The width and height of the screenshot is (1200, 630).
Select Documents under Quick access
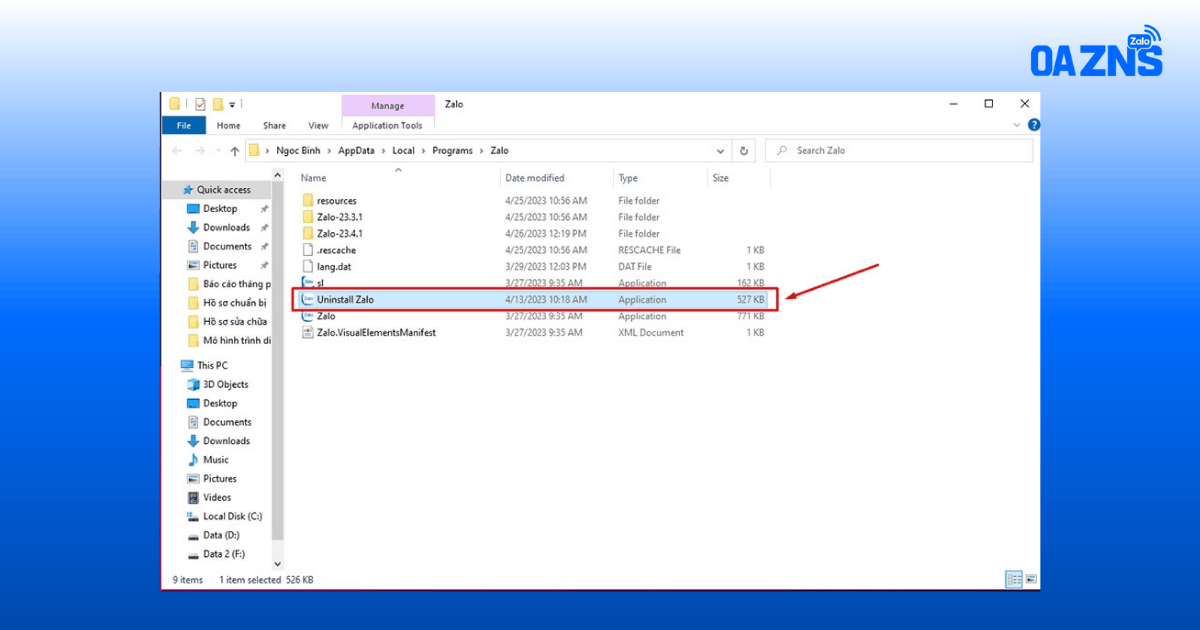tap(227, 247)
